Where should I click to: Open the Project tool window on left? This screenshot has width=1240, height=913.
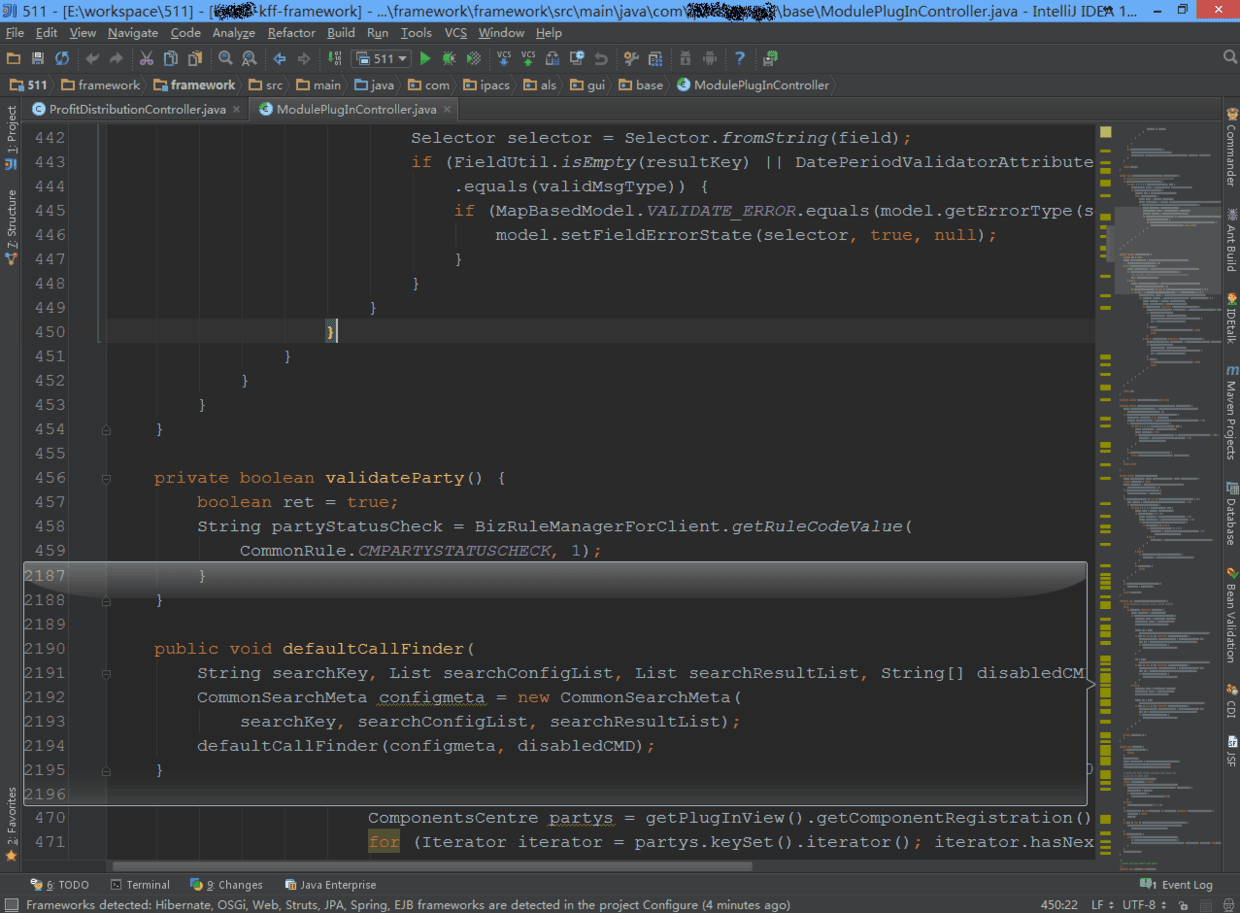(x=11, y=137)
